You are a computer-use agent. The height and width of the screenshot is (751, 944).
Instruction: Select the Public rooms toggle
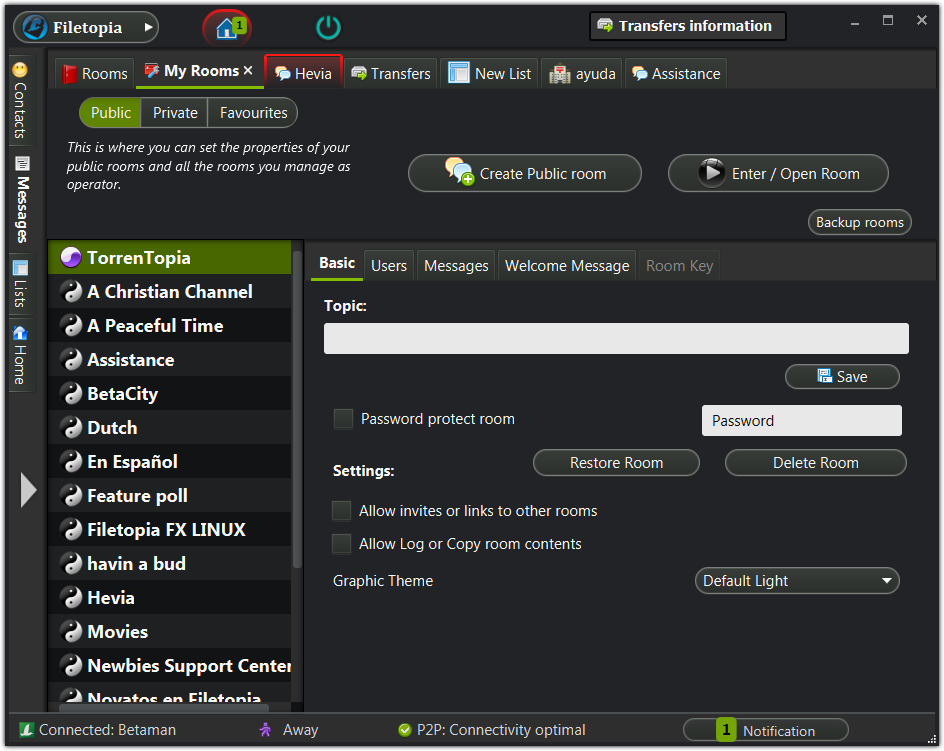pos(111,113)
